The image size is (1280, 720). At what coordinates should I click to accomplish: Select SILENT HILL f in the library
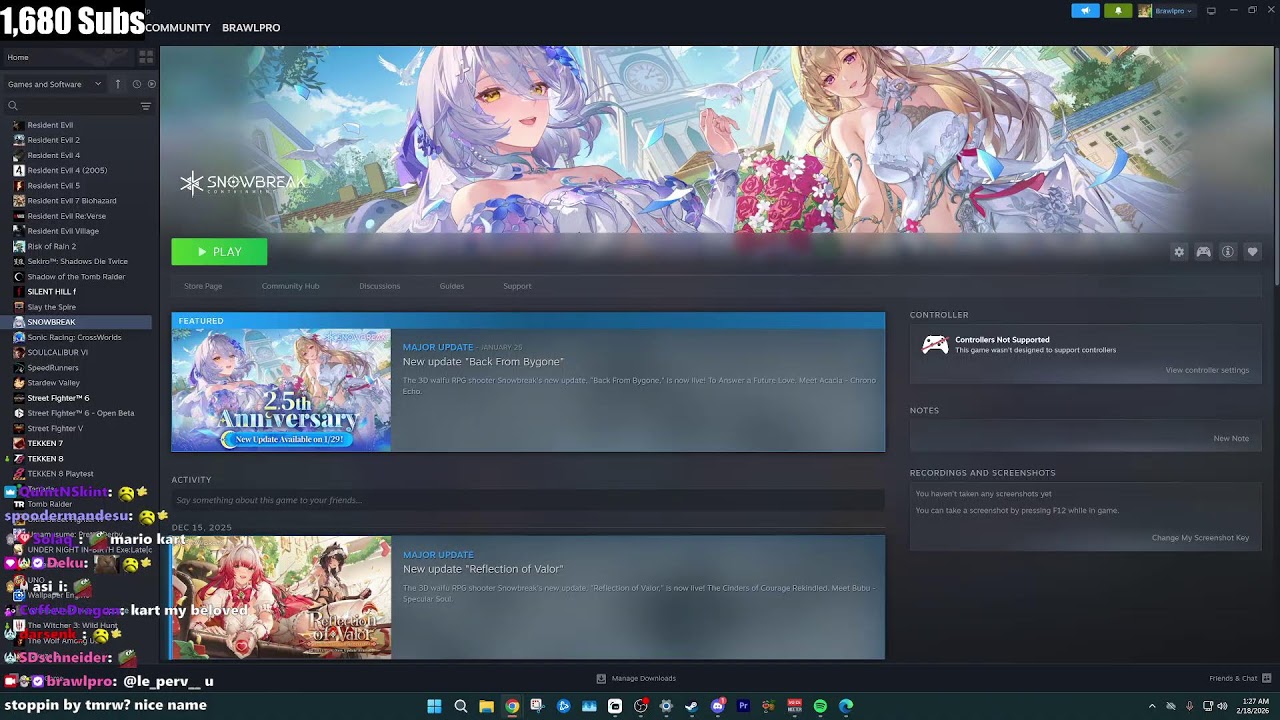[x=51, y=292]
